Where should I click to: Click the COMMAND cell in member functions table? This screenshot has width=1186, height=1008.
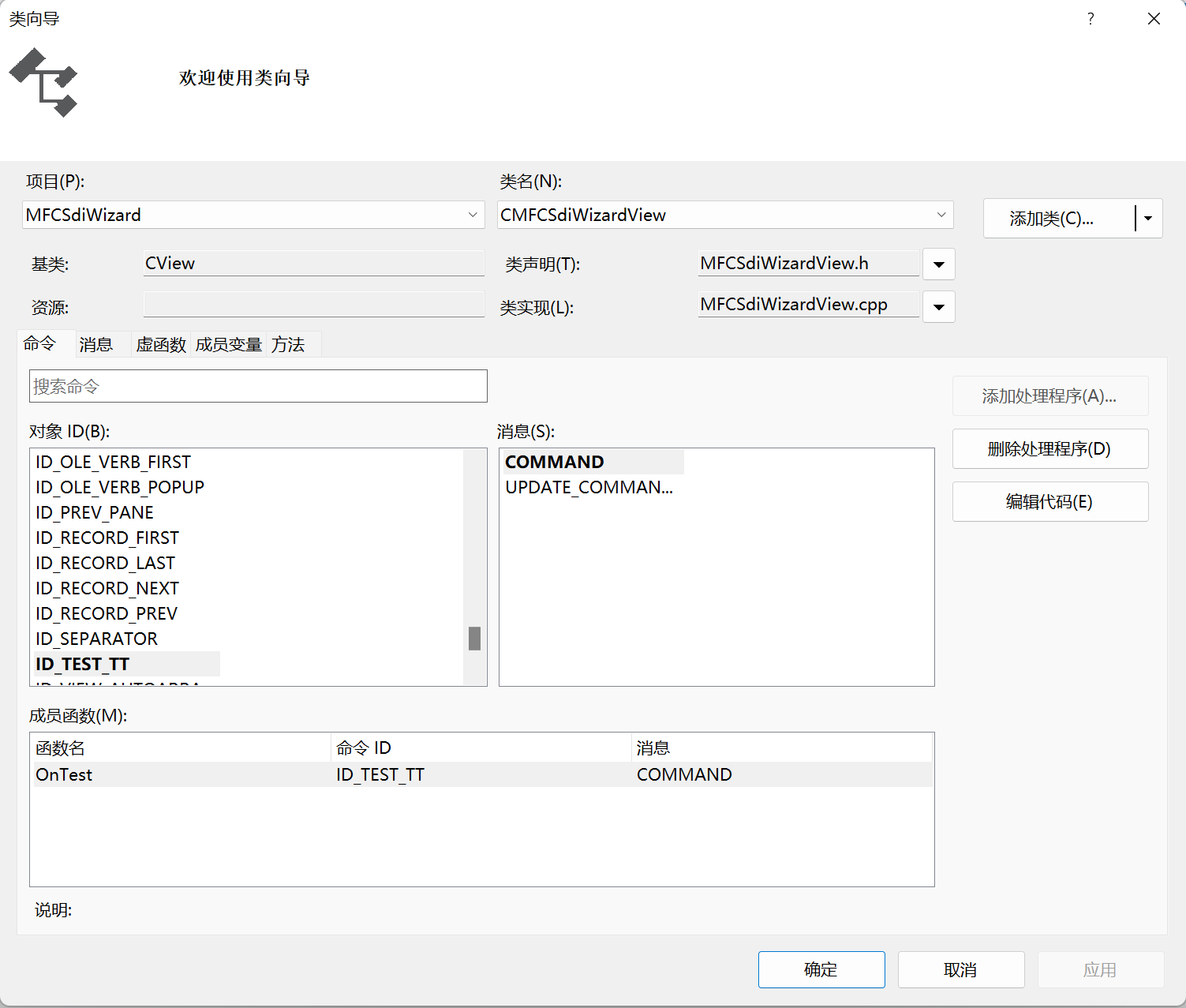(x=684, y=774)
